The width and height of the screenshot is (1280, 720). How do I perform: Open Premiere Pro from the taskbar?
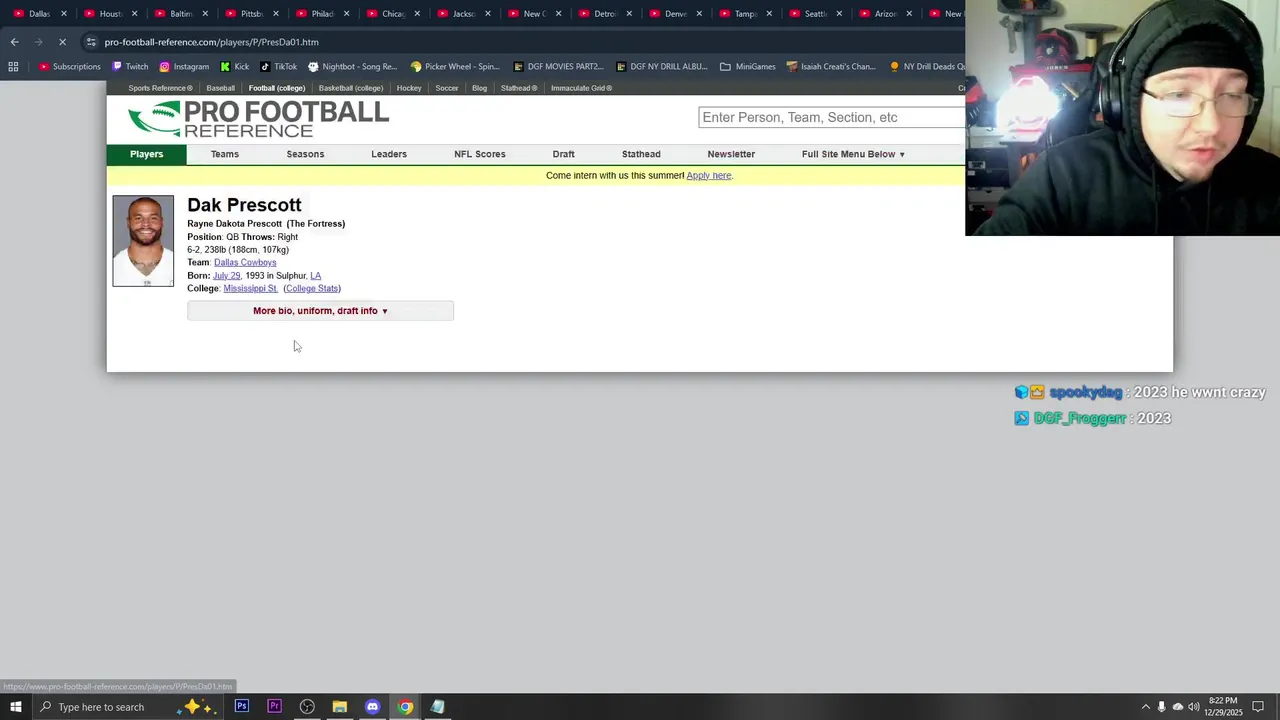(x=274, y=707)
